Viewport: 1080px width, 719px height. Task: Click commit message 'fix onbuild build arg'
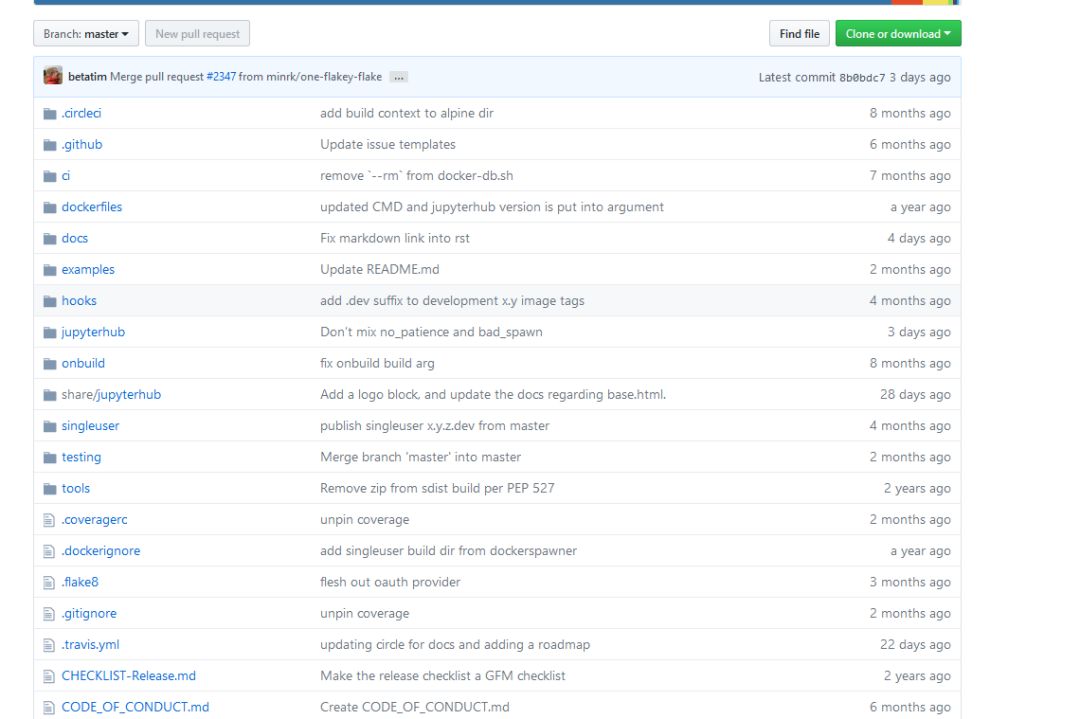[377, 363]
